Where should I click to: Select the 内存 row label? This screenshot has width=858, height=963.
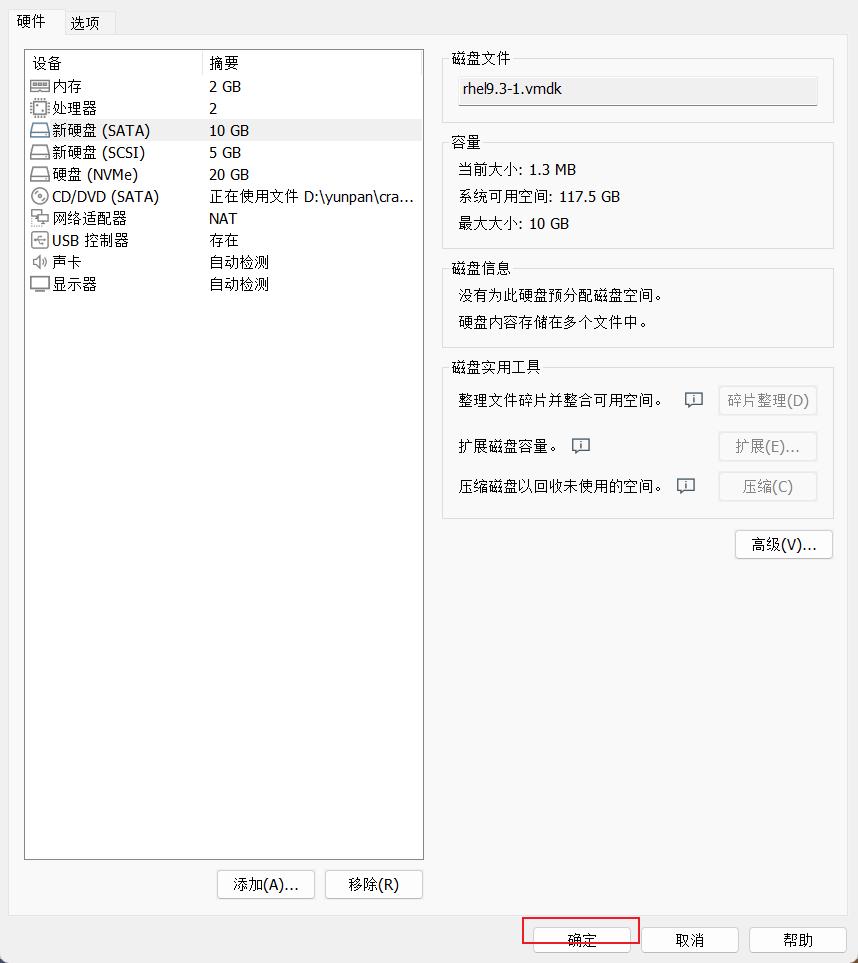click(x=67, y=87)
